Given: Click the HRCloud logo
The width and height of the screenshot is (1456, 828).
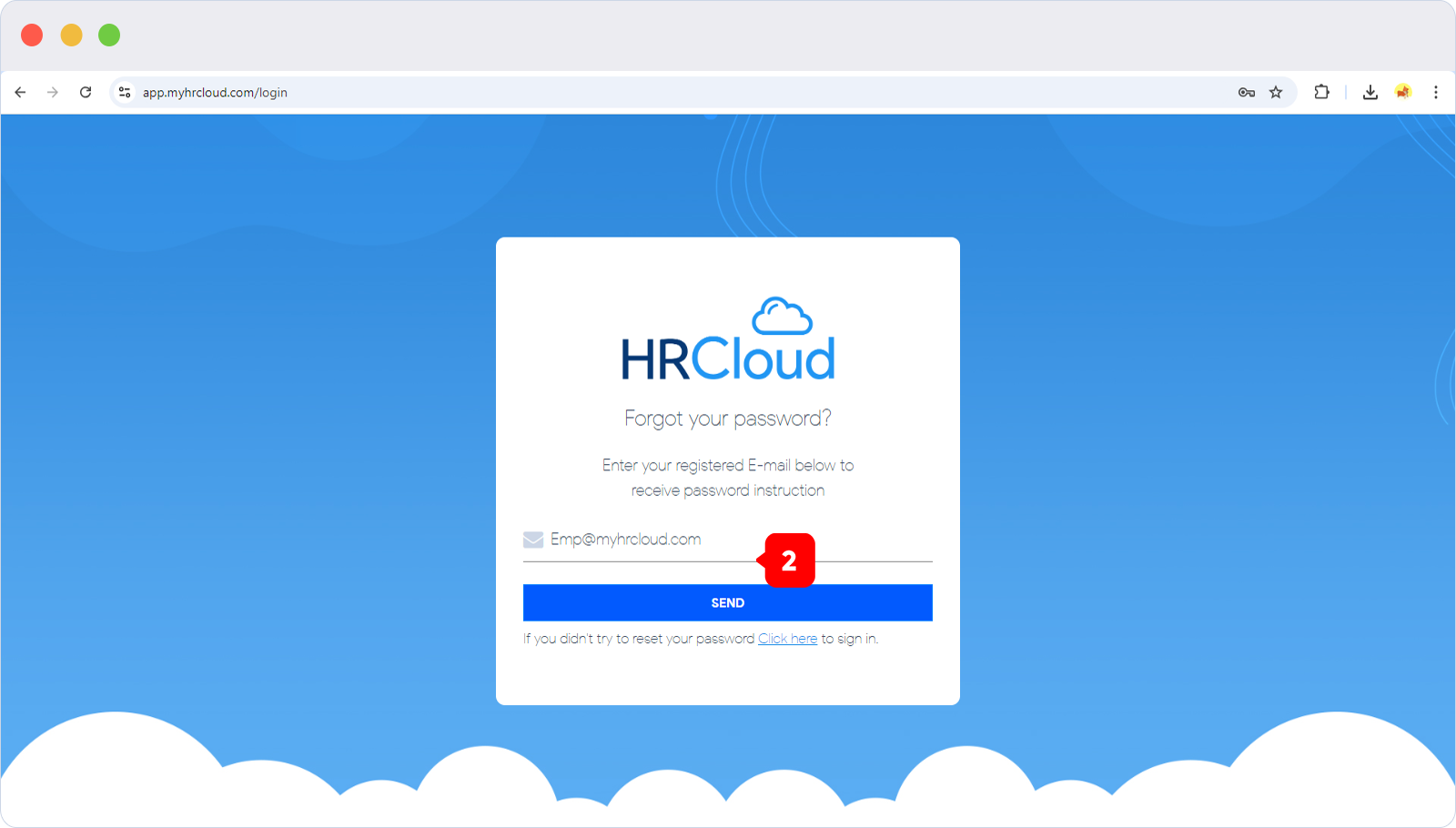Looking at the screenshot, I should pyautogui.click(x=728, y=338).
